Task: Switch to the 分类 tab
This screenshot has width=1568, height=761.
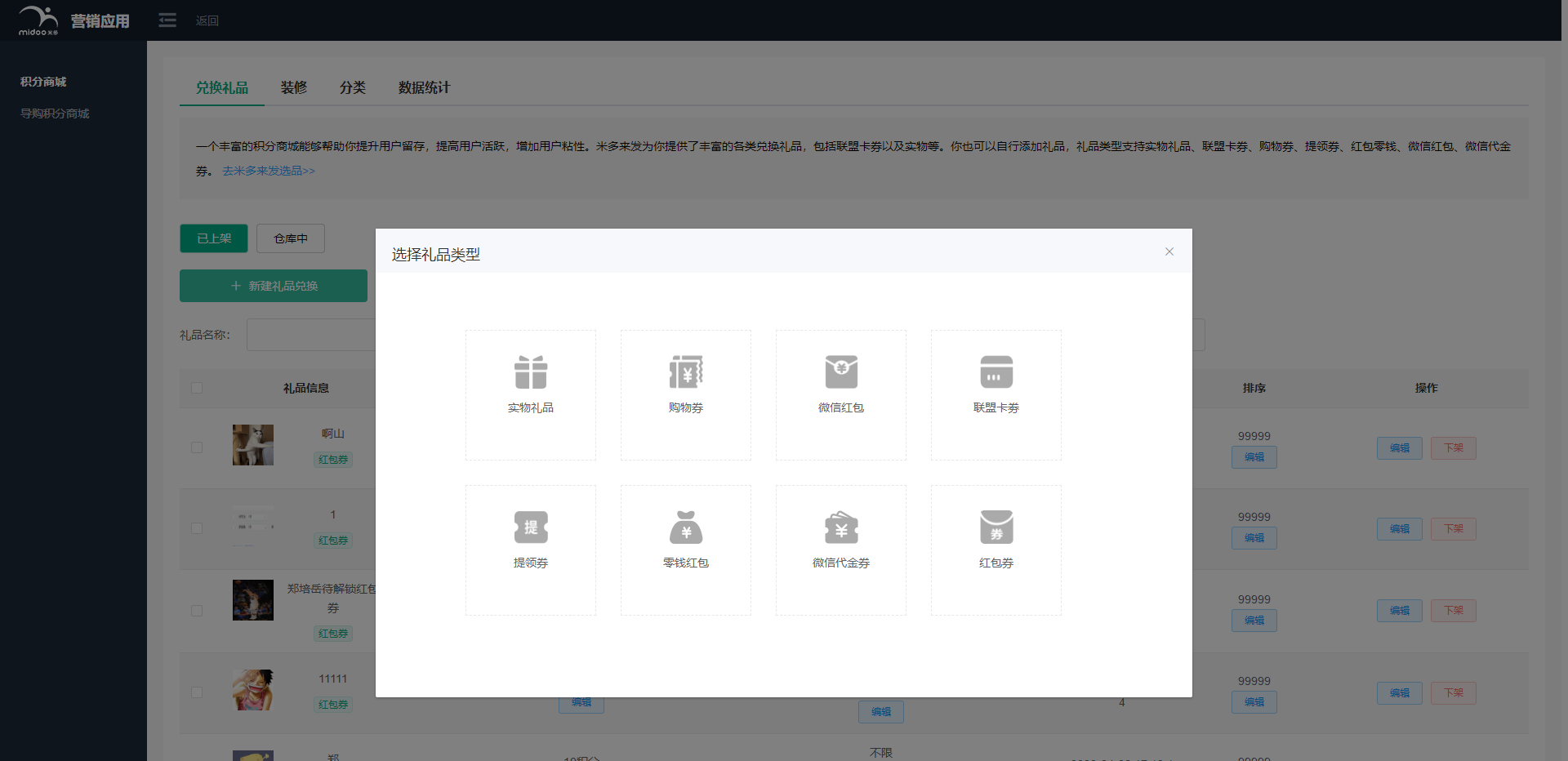Action: tap(353, 87)
